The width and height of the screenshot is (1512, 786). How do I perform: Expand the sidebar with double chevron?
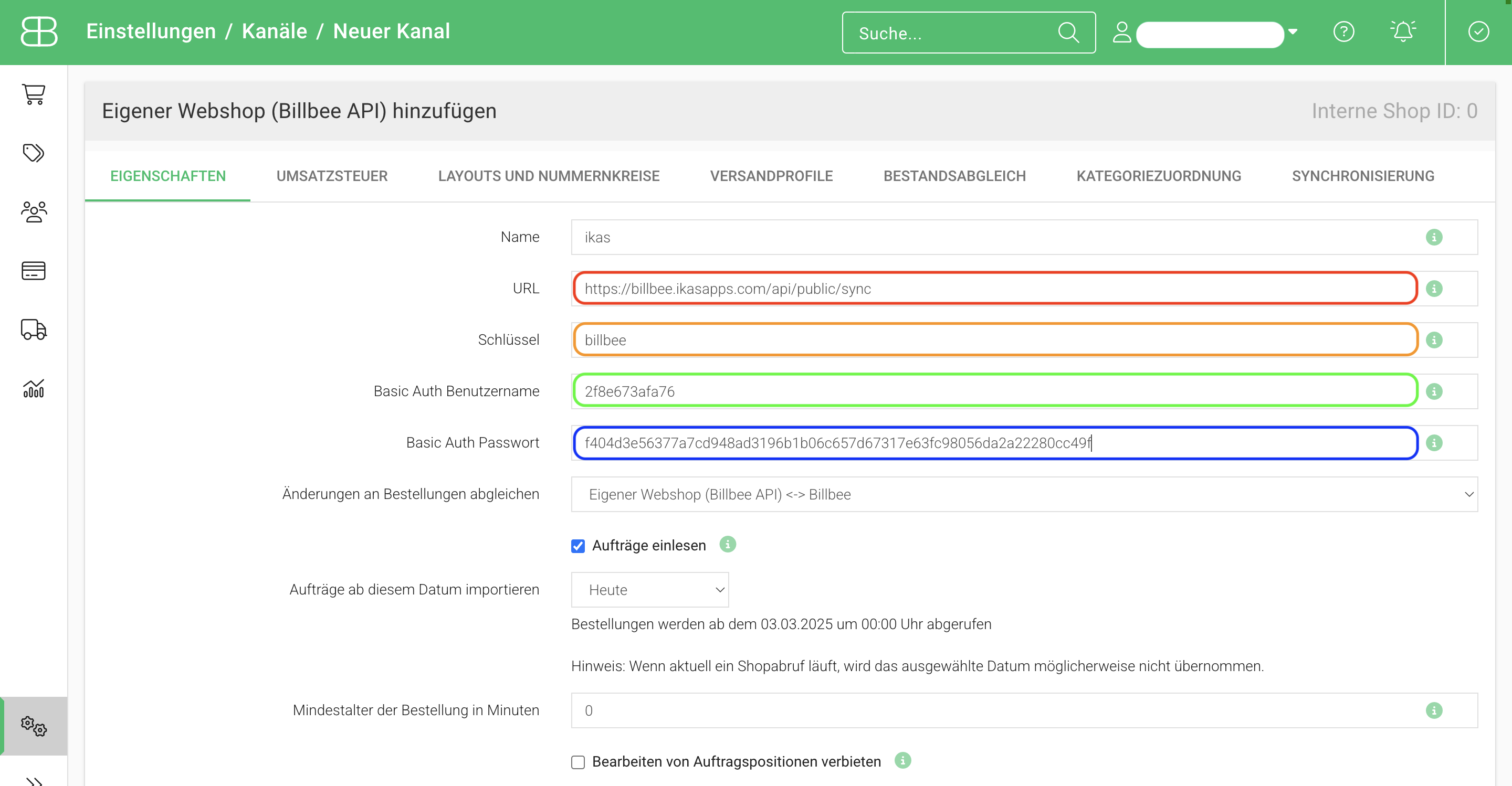[x=34, y=781]
